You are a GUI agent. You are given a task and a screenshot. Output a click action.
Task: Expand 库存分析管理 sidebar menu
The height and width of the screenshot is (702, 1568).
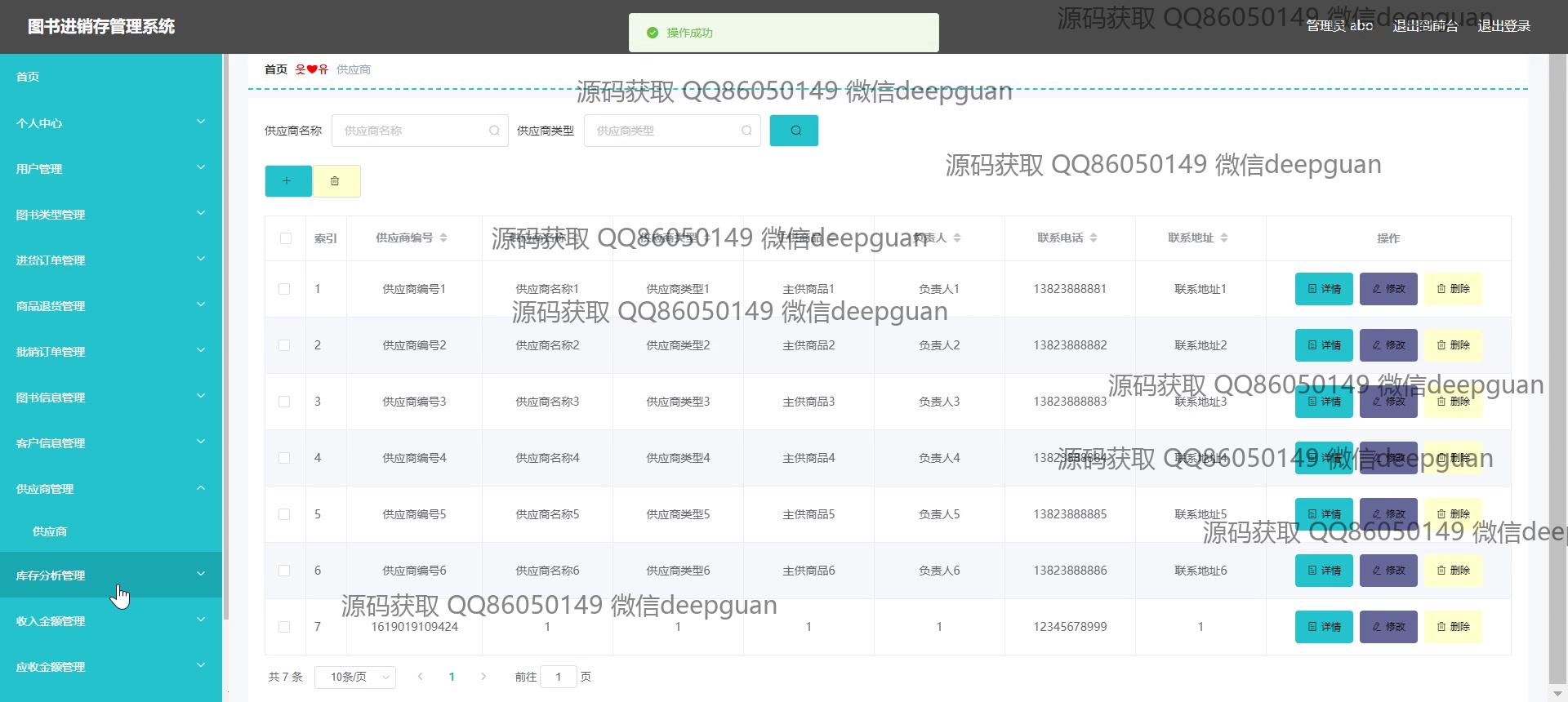(x=111, y=575)
